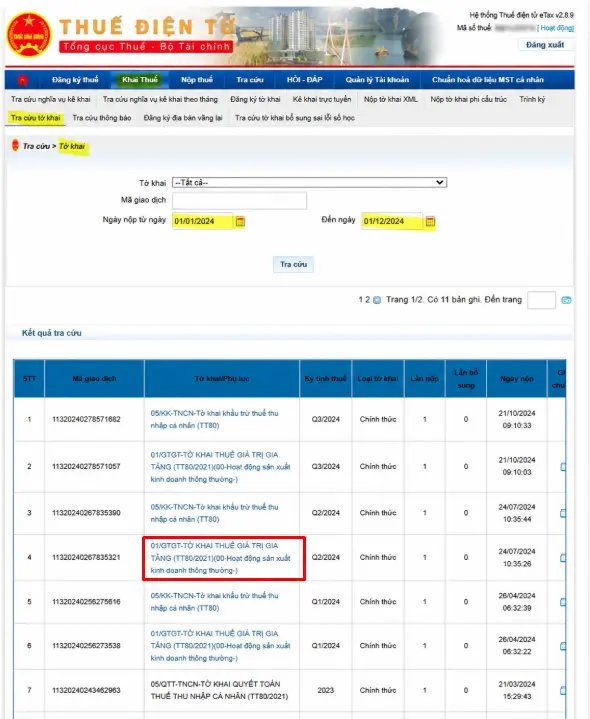This screenshot has height=719, width=590.
Task: Click the 'Đăng xuất' logout button
Action: point(545,45)
